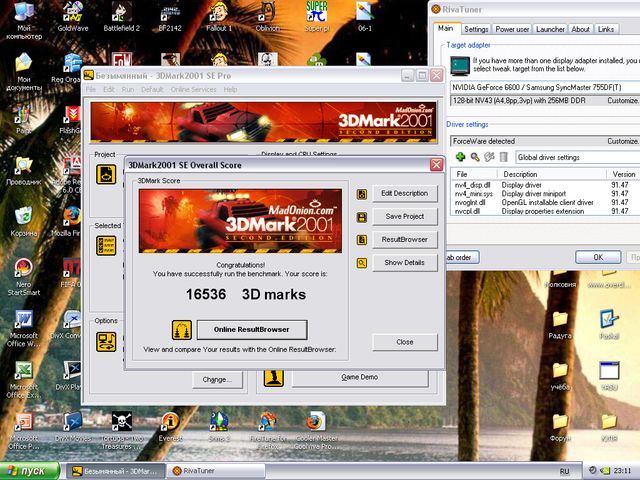The height and width of the screenshot is (480, 640).
Task: Select the Радуга folder on desktop
Action: click(560, 325)
